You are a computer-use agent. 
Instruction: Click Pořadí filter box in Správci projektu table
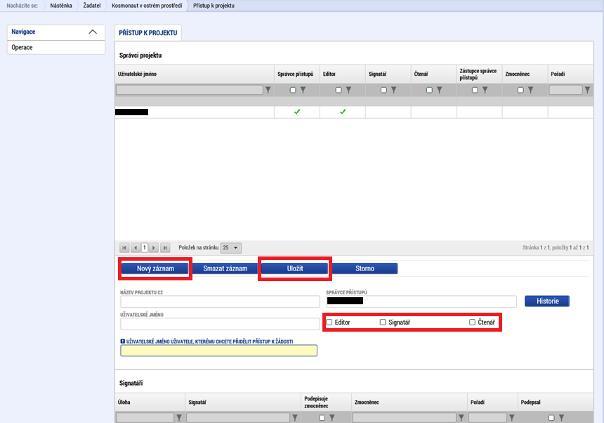pos(566,90)
